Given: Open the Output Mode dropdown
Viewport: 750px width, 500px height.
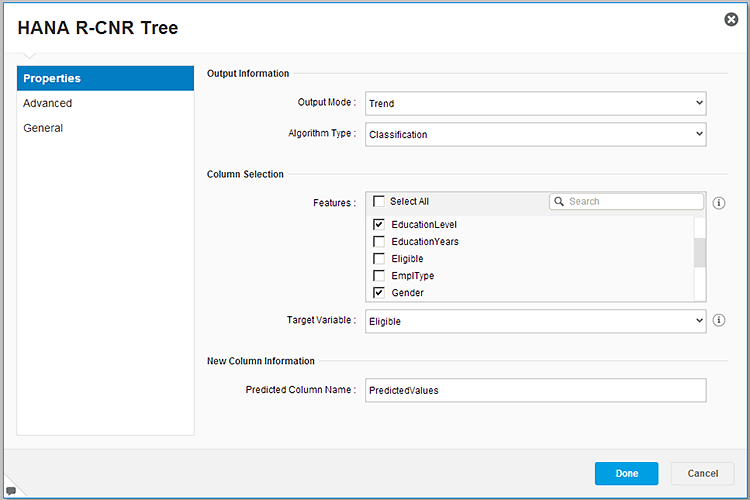Looking at the screenshot, I should [x=536, y=103].
